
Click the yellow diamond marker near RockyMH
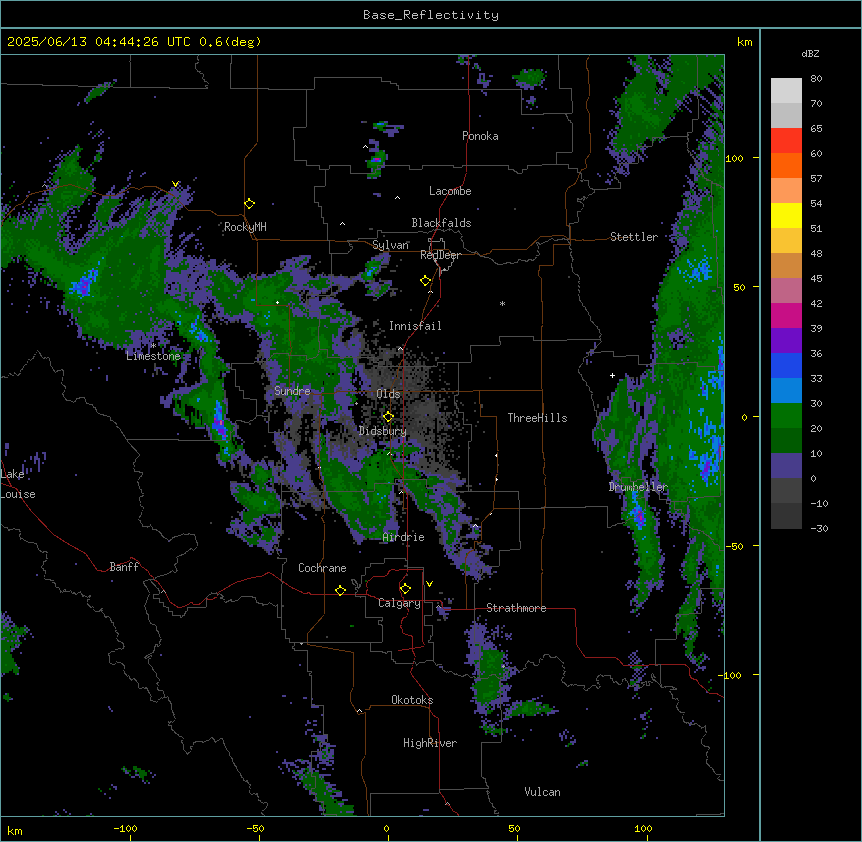coord(250,204)
